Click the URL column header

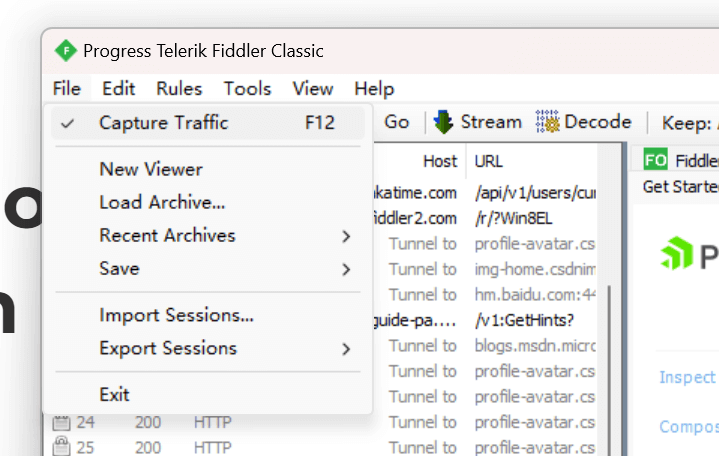click(x=489, y=160)
